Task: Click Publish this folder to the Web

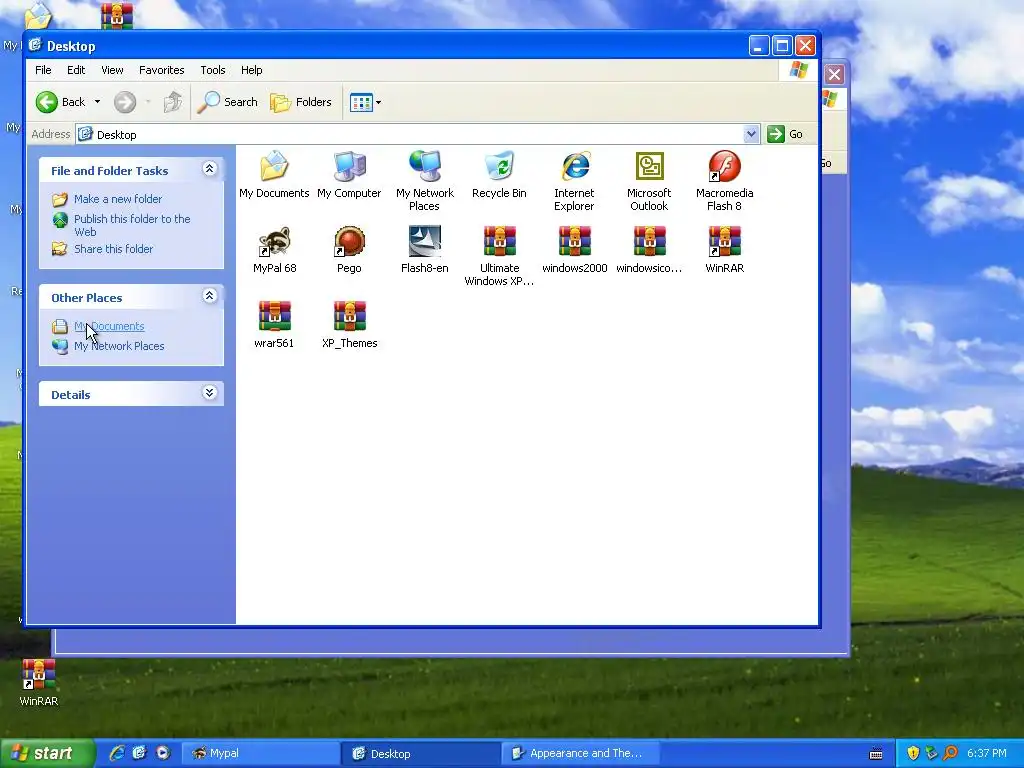Action: pos(132,225)
